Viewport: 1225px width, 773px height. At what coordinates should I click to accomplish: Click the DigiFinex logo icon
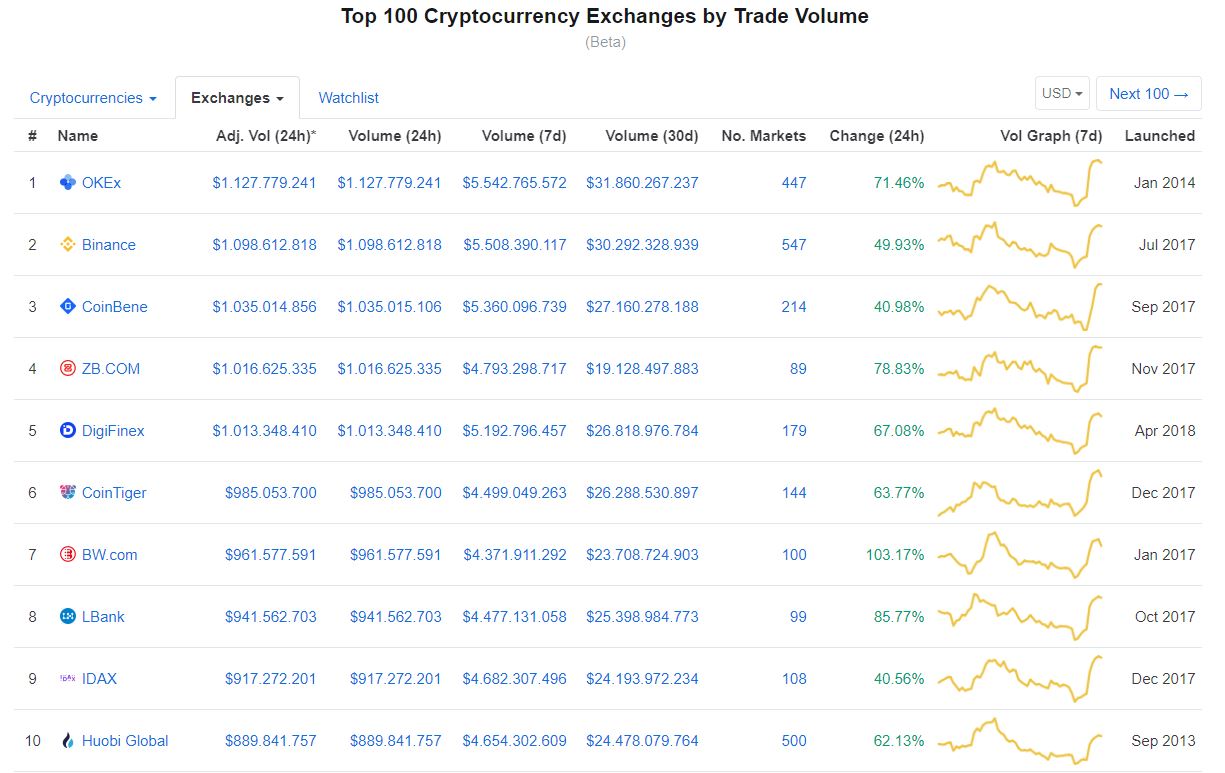coord(68,431)
